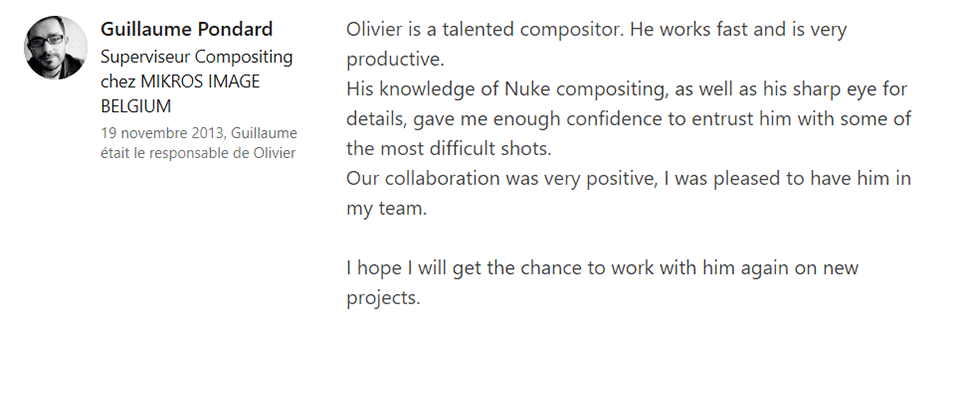
Task: Click the sentence starting "Olivier is a talented"
Action: pos(485,29)
